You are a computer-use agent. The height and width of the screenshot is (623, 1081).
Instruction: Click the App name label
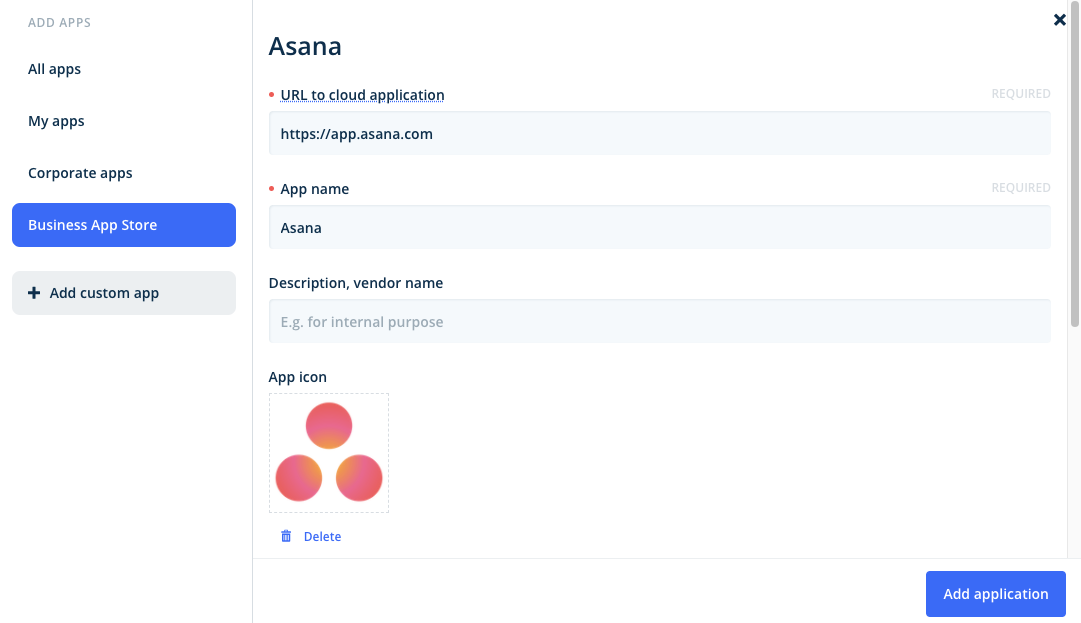click(x=314, y=189)
